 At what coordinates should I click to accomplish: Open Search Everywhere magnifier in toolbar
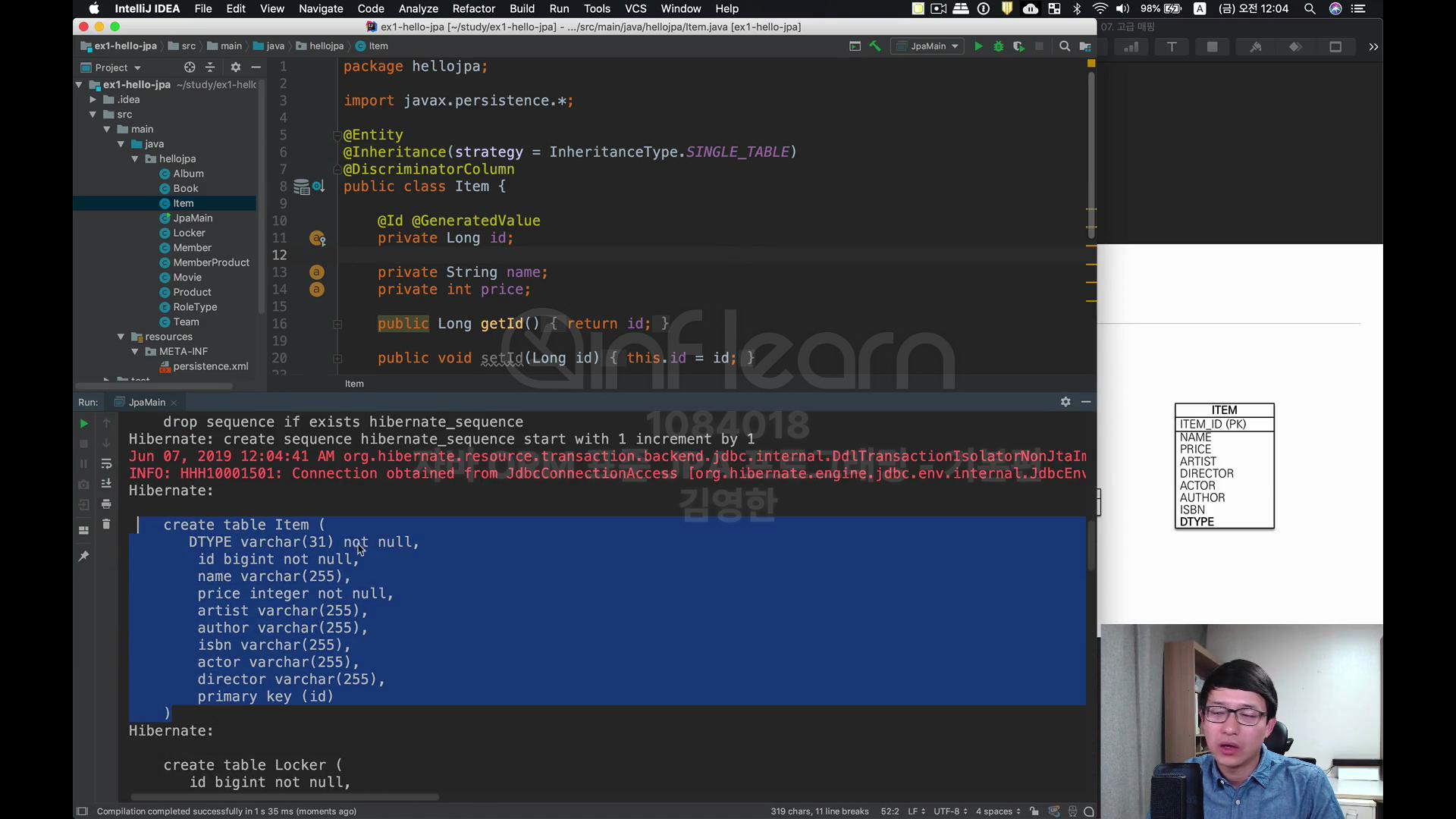1065,46
